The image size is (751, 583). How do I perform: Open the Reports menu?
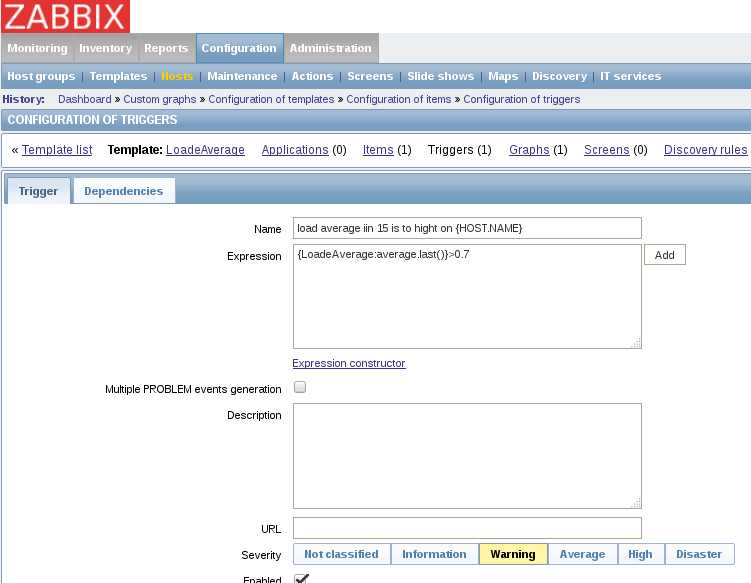[166, 48]
